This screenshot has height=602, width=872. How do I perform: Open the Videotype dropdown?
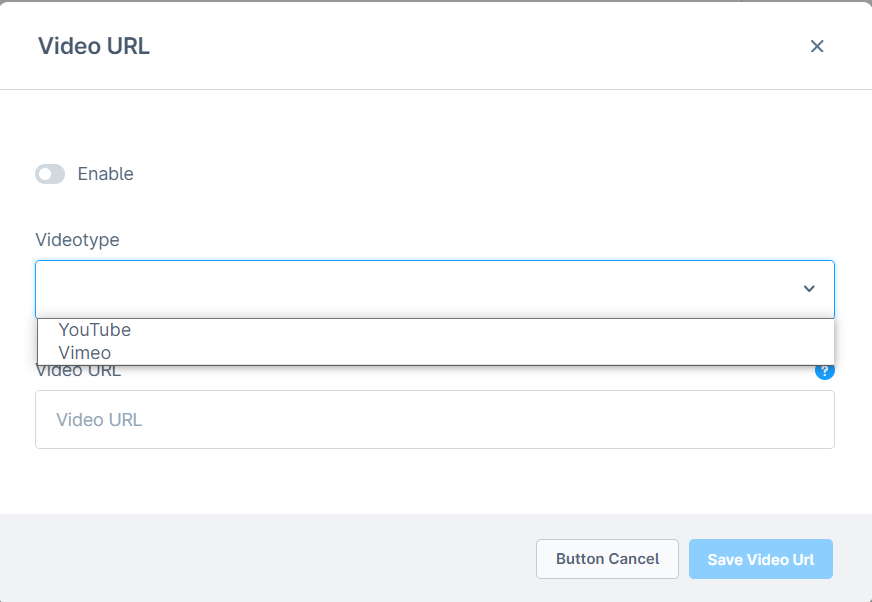[435, 288]
